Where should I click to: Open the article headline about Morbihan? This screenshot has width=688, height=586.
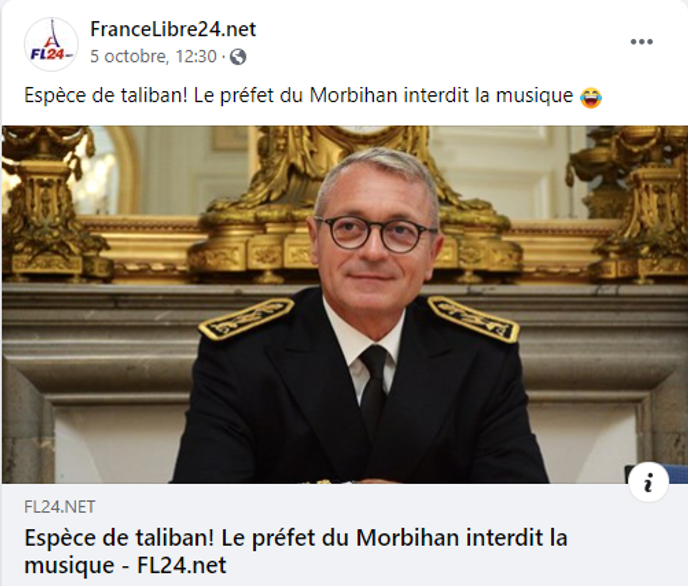[x=296, y=551]
